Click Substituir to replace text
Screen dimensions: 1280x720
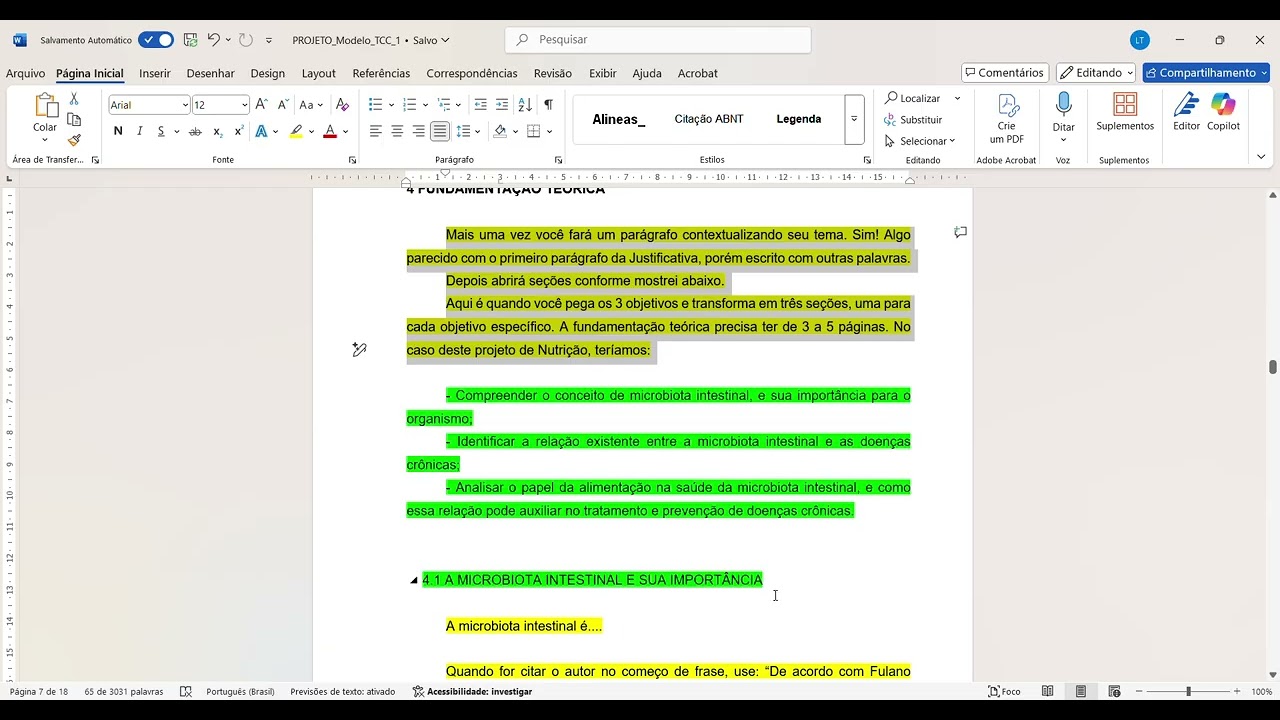pos(913,120)
